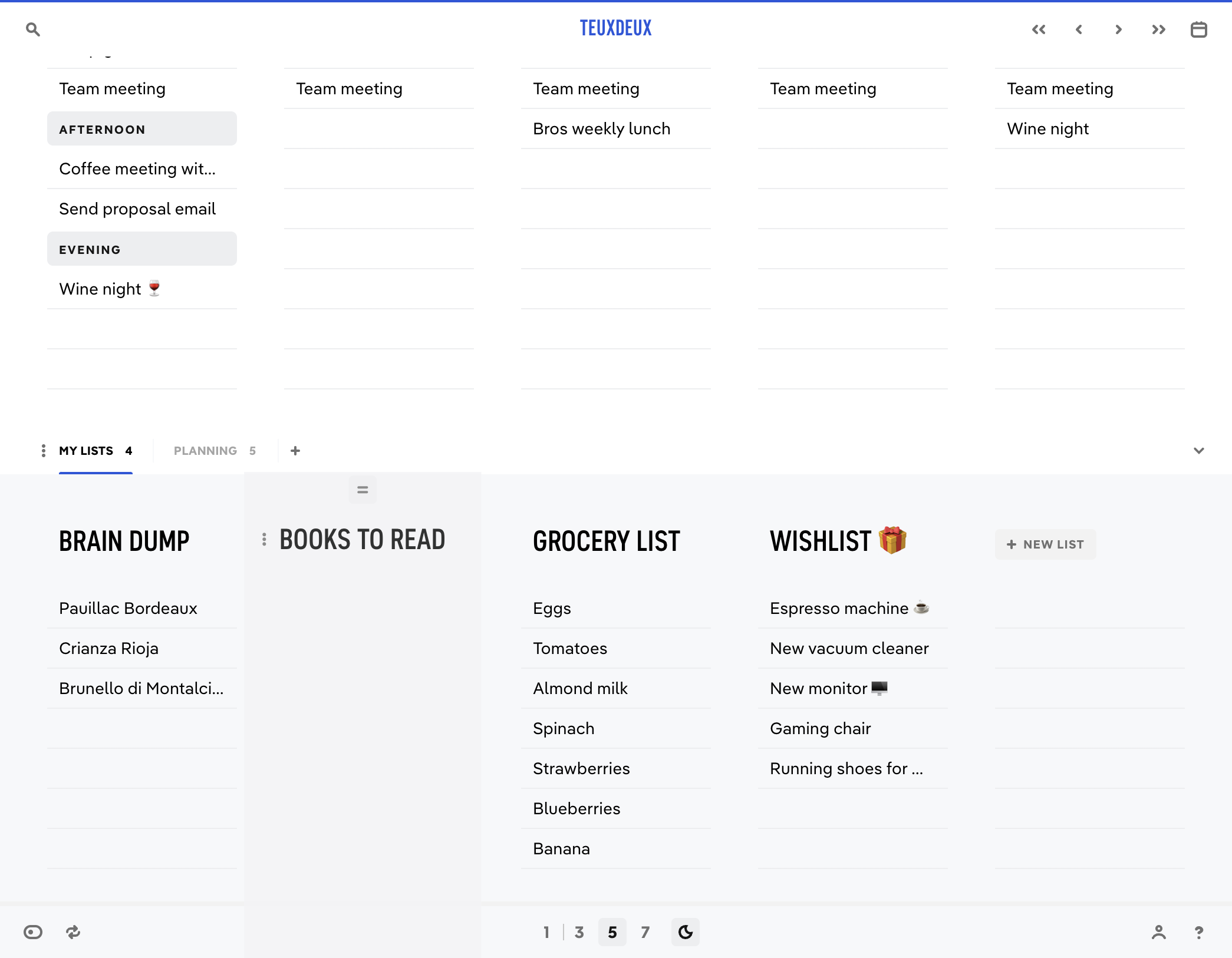Click the eye visibility icon in footer
Image resolution: width=1232 pixels, height=958 pixels.
coord(33,932)
